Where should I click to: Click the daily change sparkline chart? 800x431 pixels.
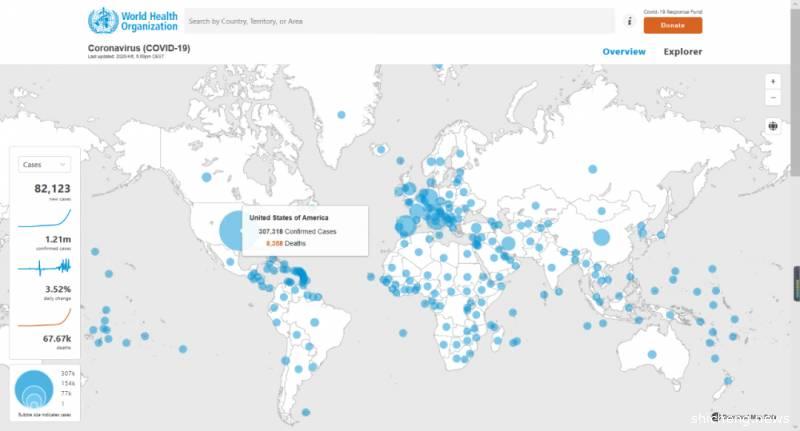(x=44, y=266)
